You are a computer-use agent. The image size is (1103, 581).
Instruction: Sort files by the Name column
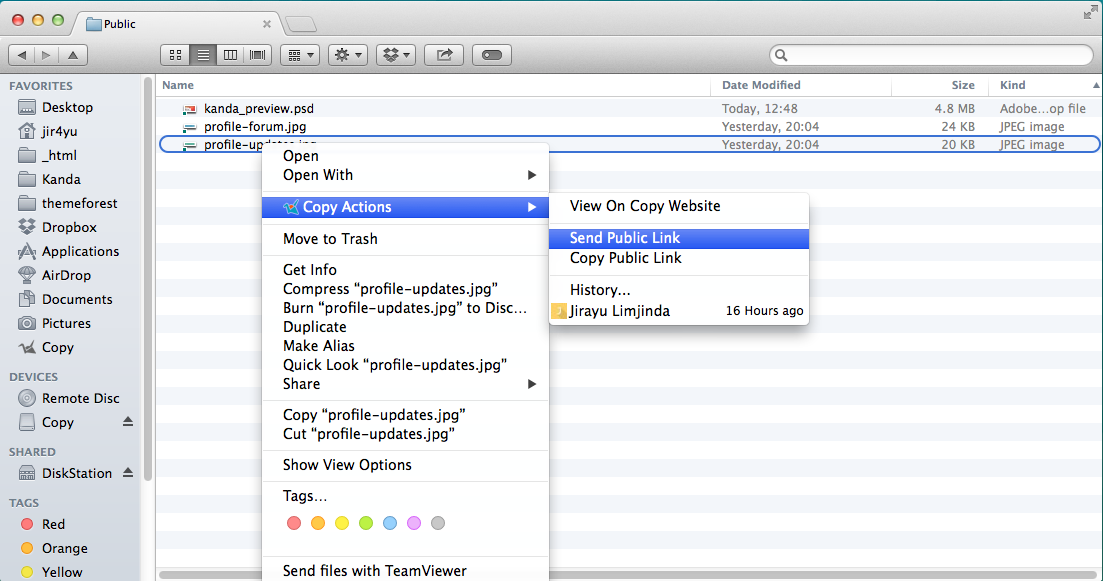click(x=433, y=85)
